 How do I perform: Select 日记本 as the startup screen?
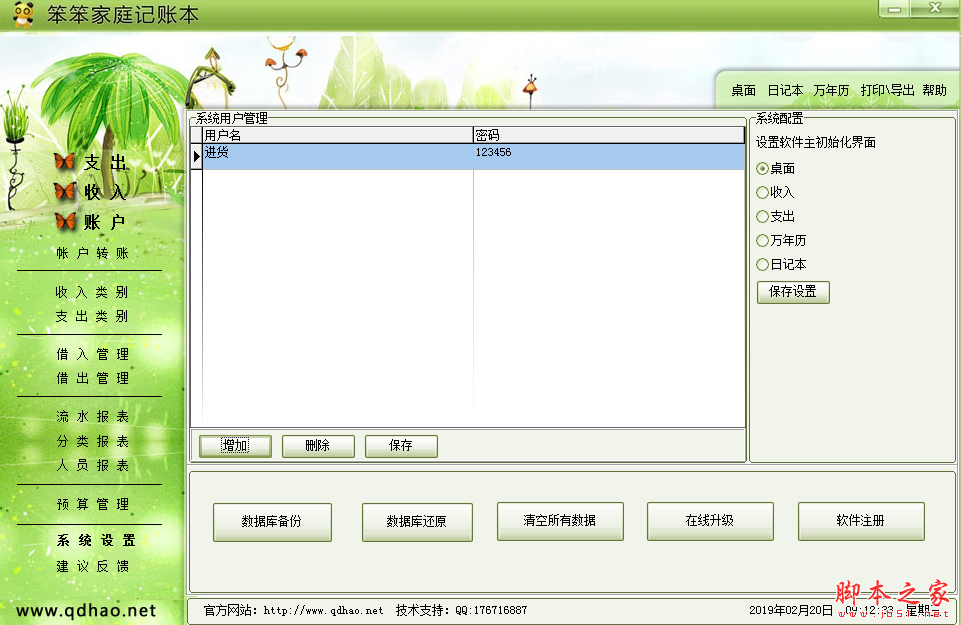point(760,264)
